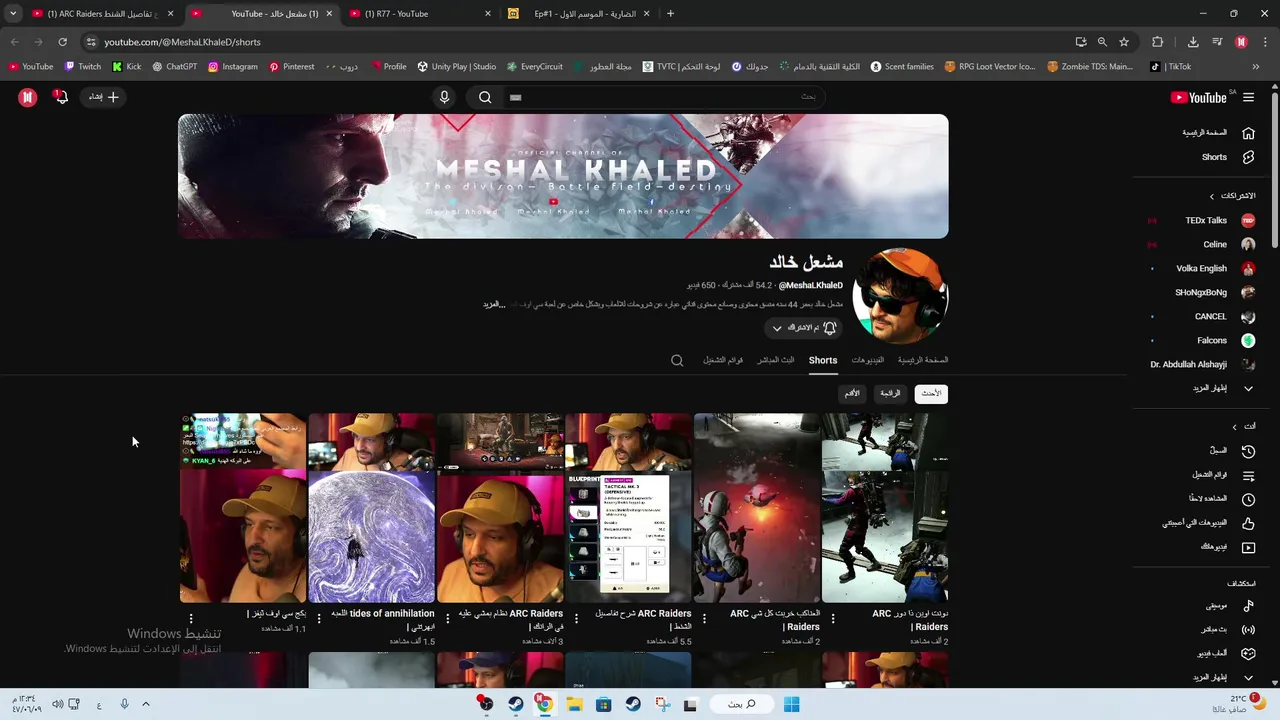Open Subscriptions (الاشتراكات) section chevron
The height and width of the screenshot is (720, 1280).
pos(1212,196)
